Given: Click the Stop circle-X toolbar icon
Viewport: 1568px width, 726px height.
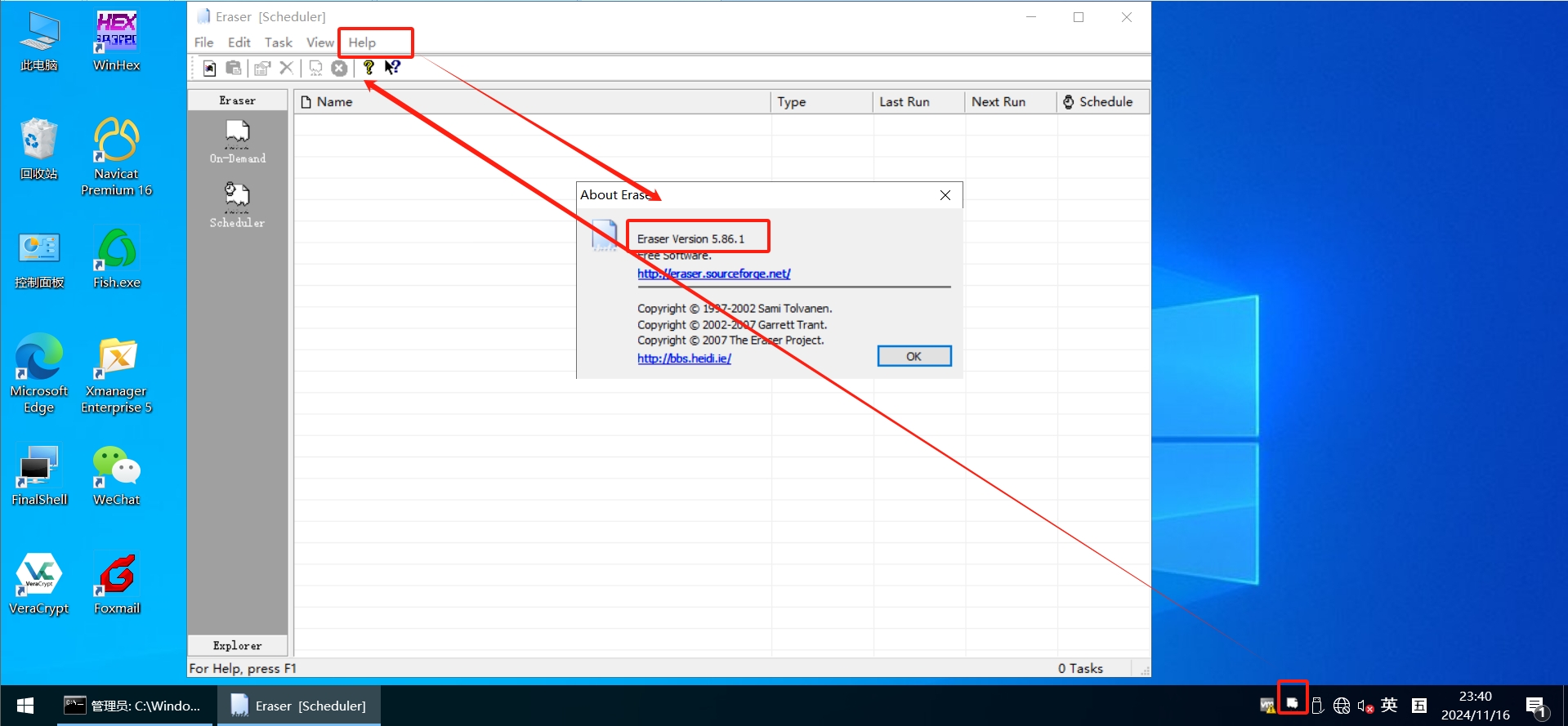Looking at the screenshot, I should pos(339,68).
